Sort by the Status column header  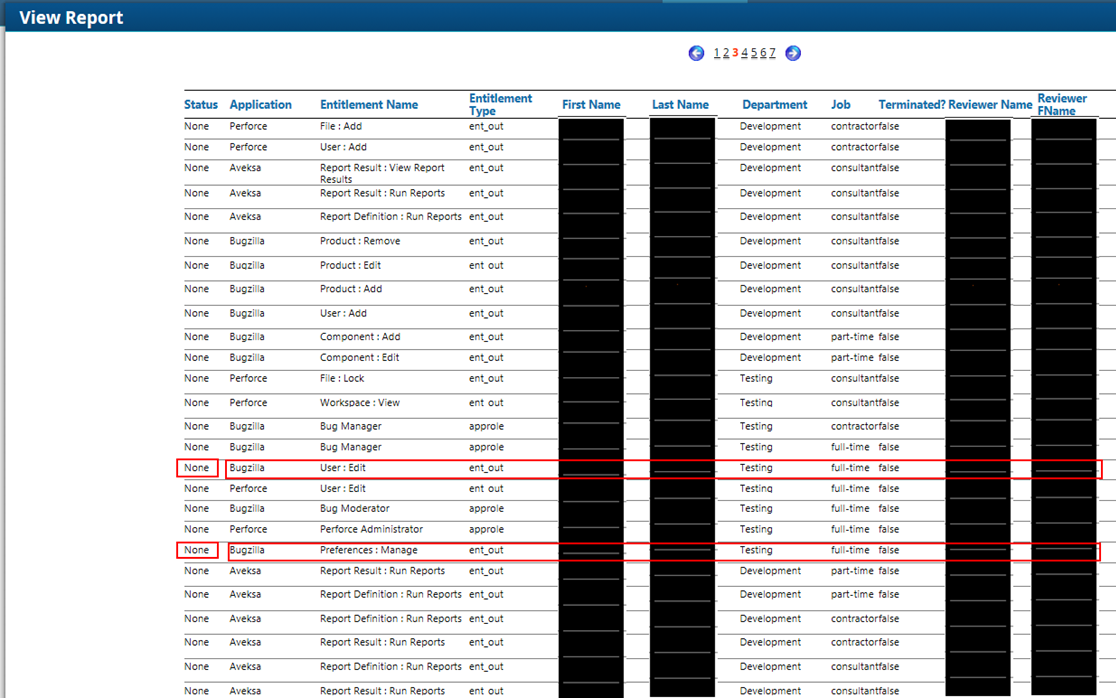click(x=200, y=105)
